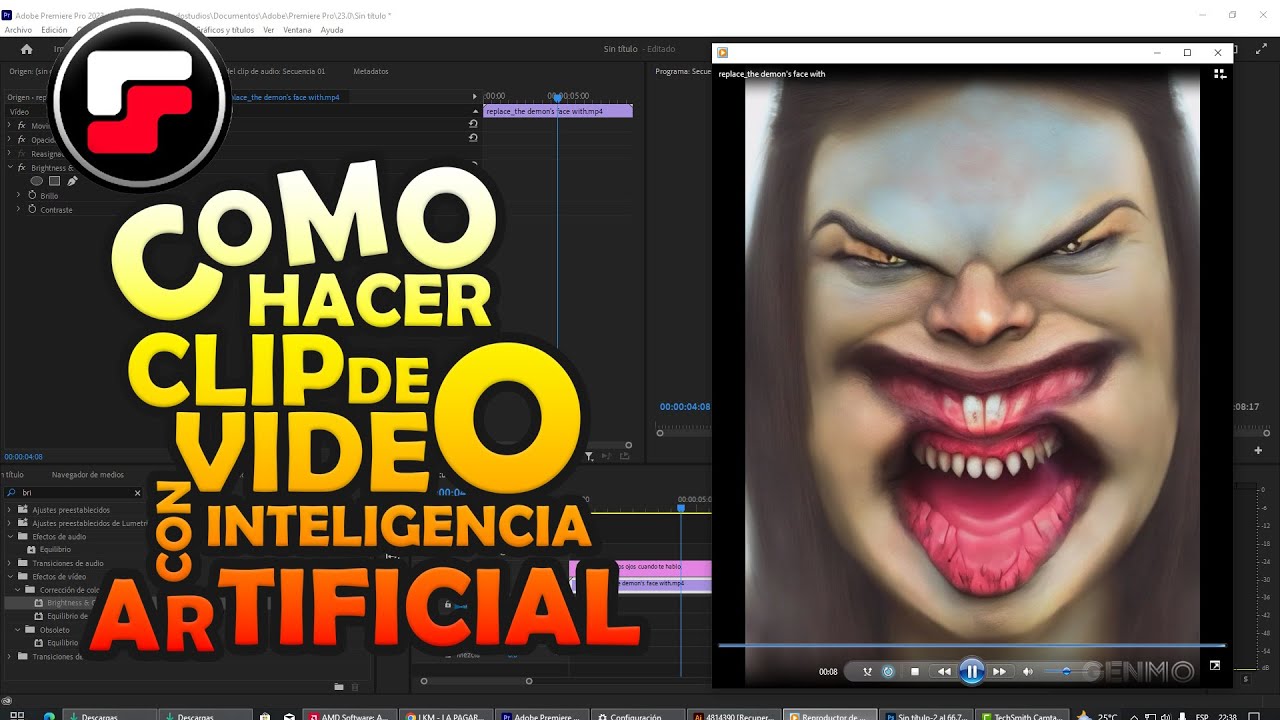Click the fast-forward button in media player
Viewport: 1280px width, 720px height.
pos(999,672)
